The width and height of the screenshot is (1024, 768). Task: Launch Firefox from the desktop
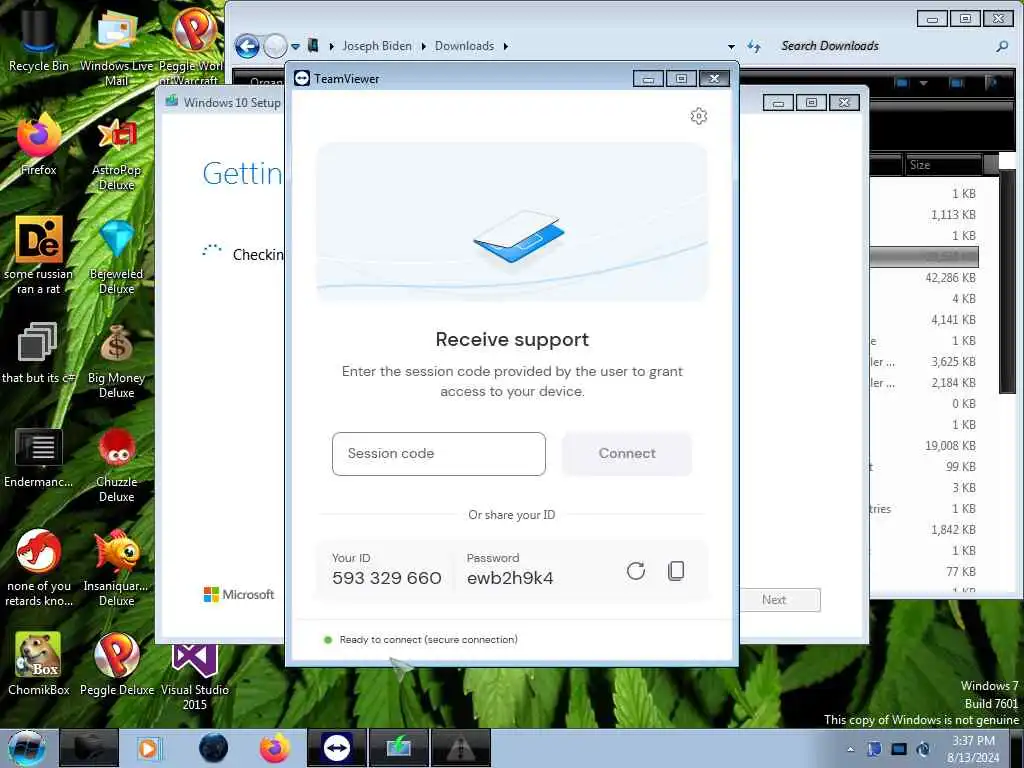point(38,144)
